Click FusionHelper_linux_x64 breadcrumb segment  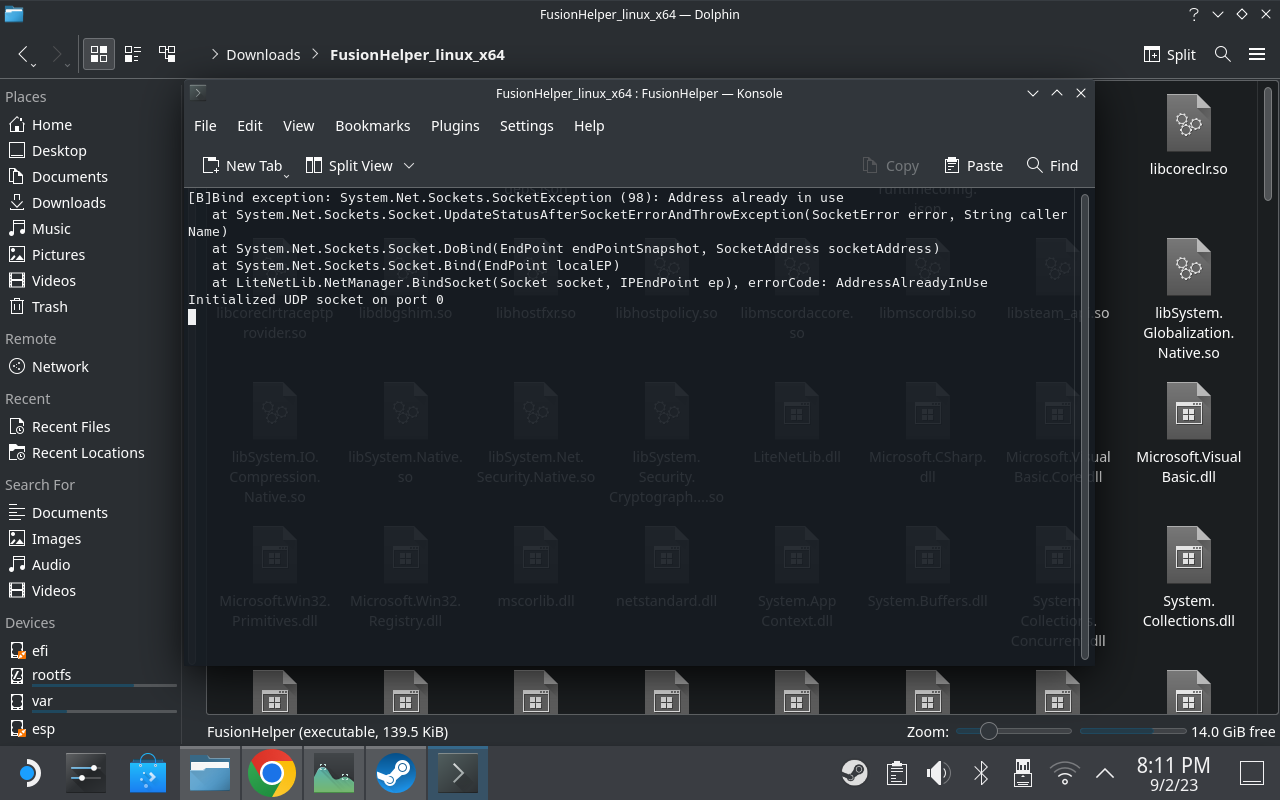(417, 55)
